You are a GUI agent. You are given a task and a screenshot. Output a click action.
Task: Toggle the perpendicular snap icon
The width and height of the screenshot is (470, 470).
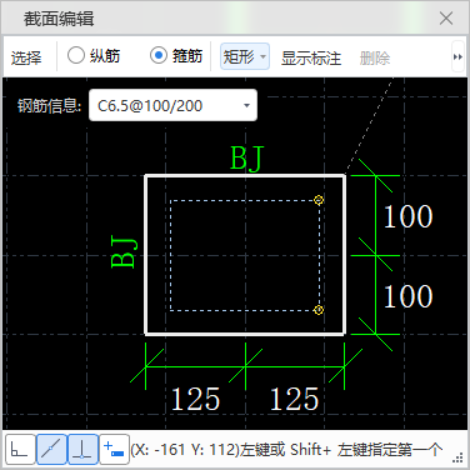click(83, 449)
